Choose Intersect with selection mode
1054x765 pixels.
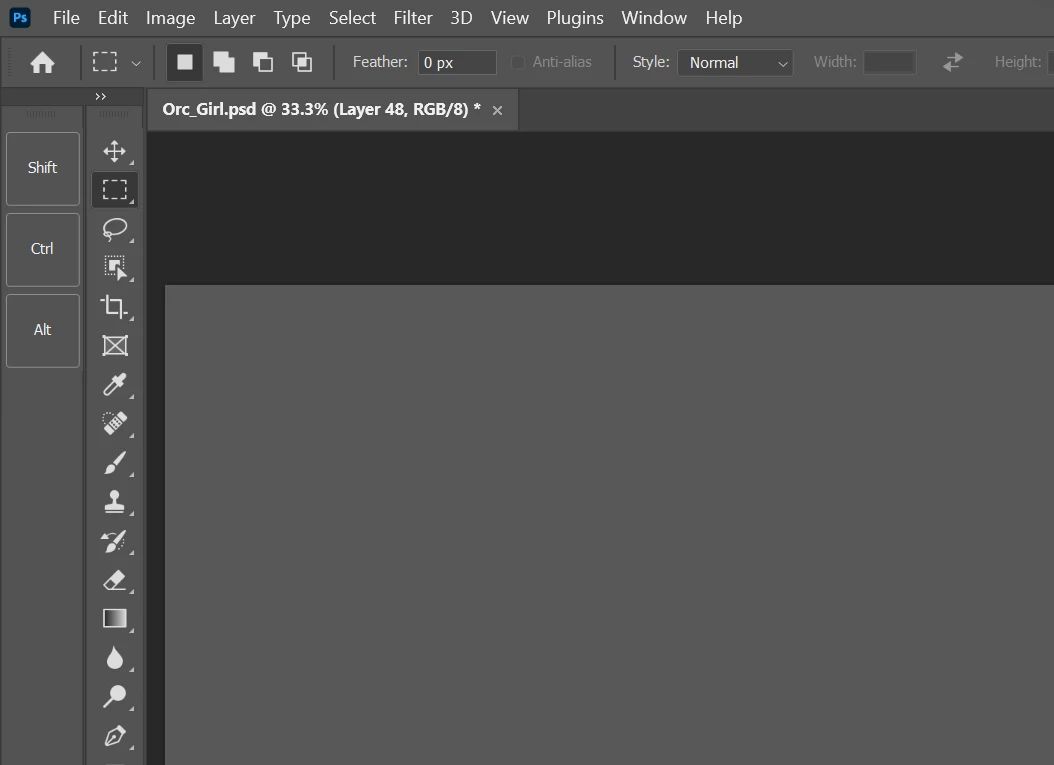click(x=302, y=63)
